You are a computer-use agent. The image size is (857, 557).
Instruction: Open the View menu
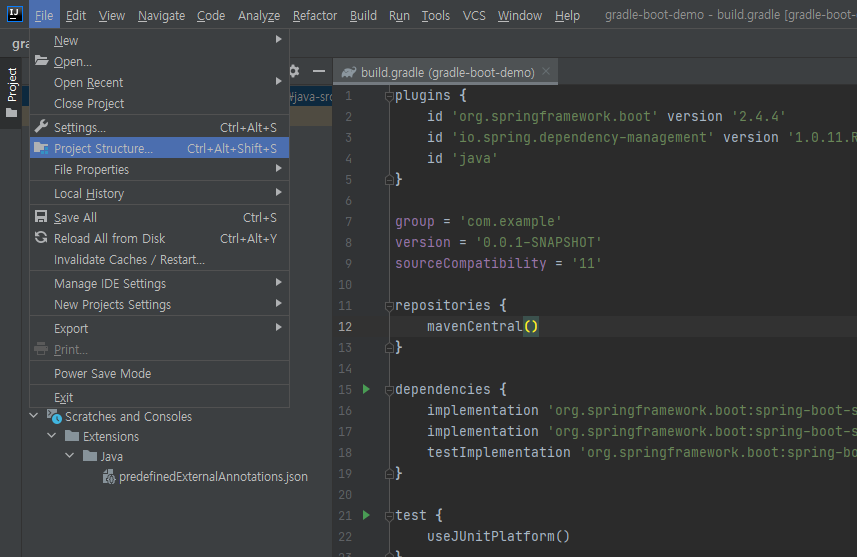[111, 15]
